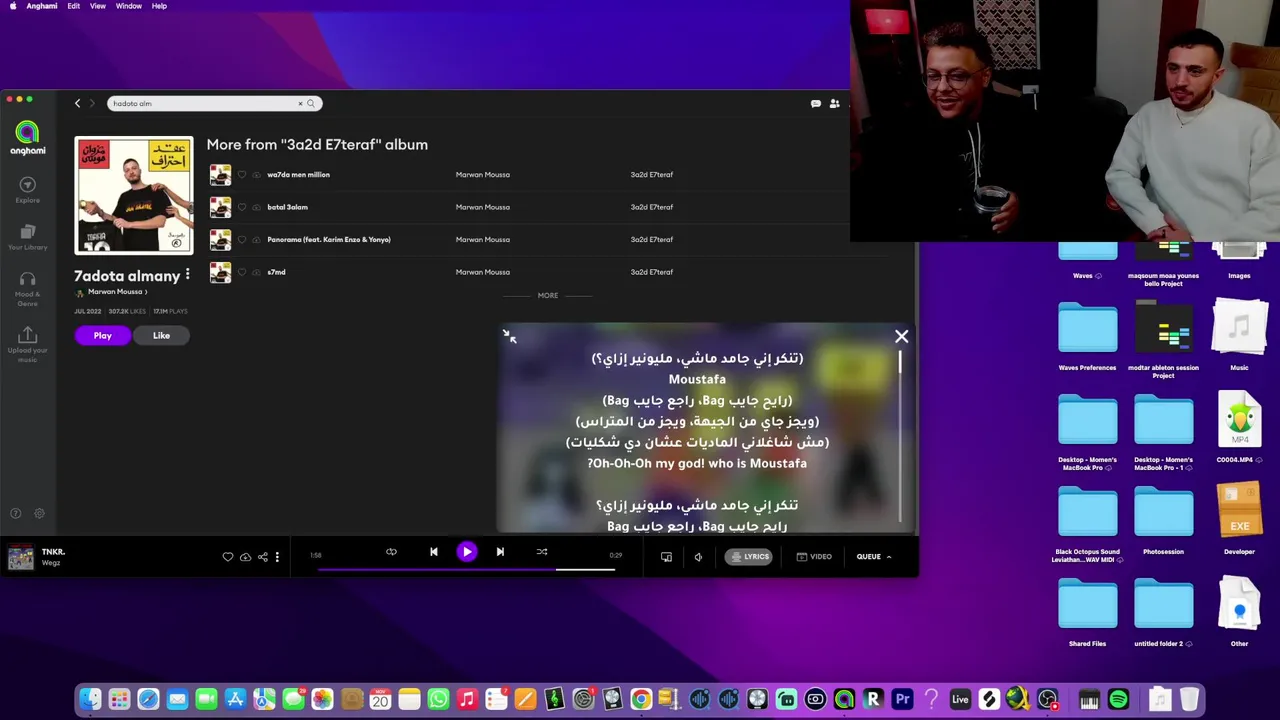Like the song batal 3alam
The width and height of the screenshot is (1280, 720).
[241, 207]
